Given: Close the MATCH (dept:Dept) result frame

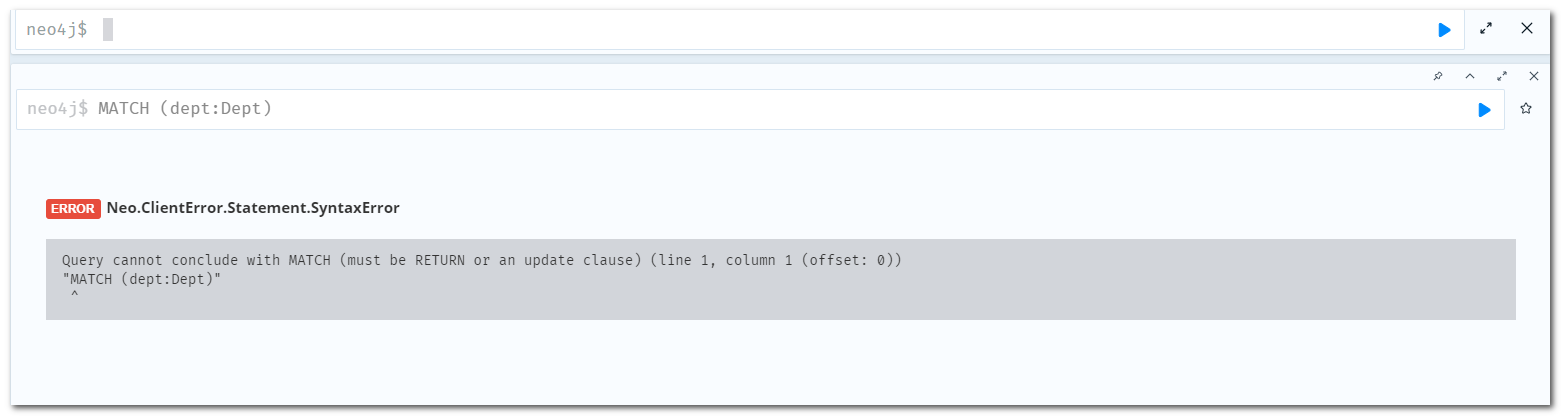Looking at the screenshot, I should (1534, 76).
